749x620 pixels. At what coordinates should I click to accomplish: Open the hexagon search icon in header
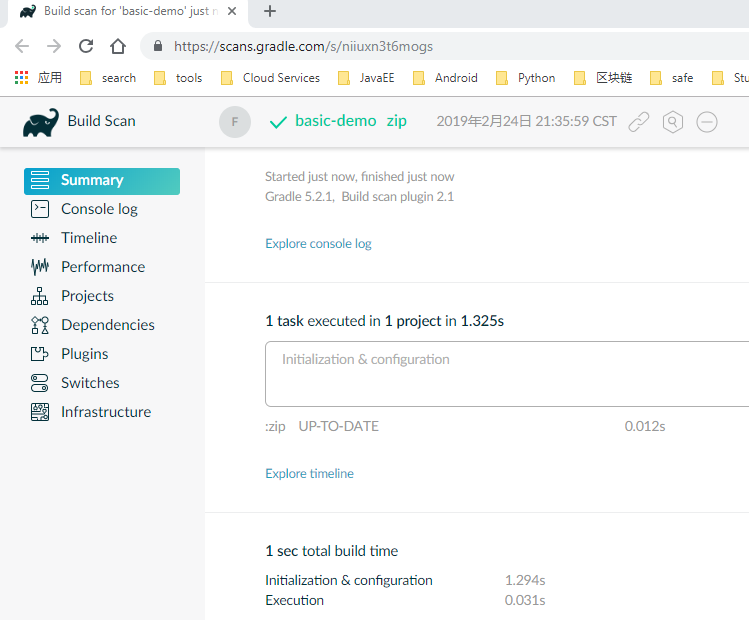point(673,122)
